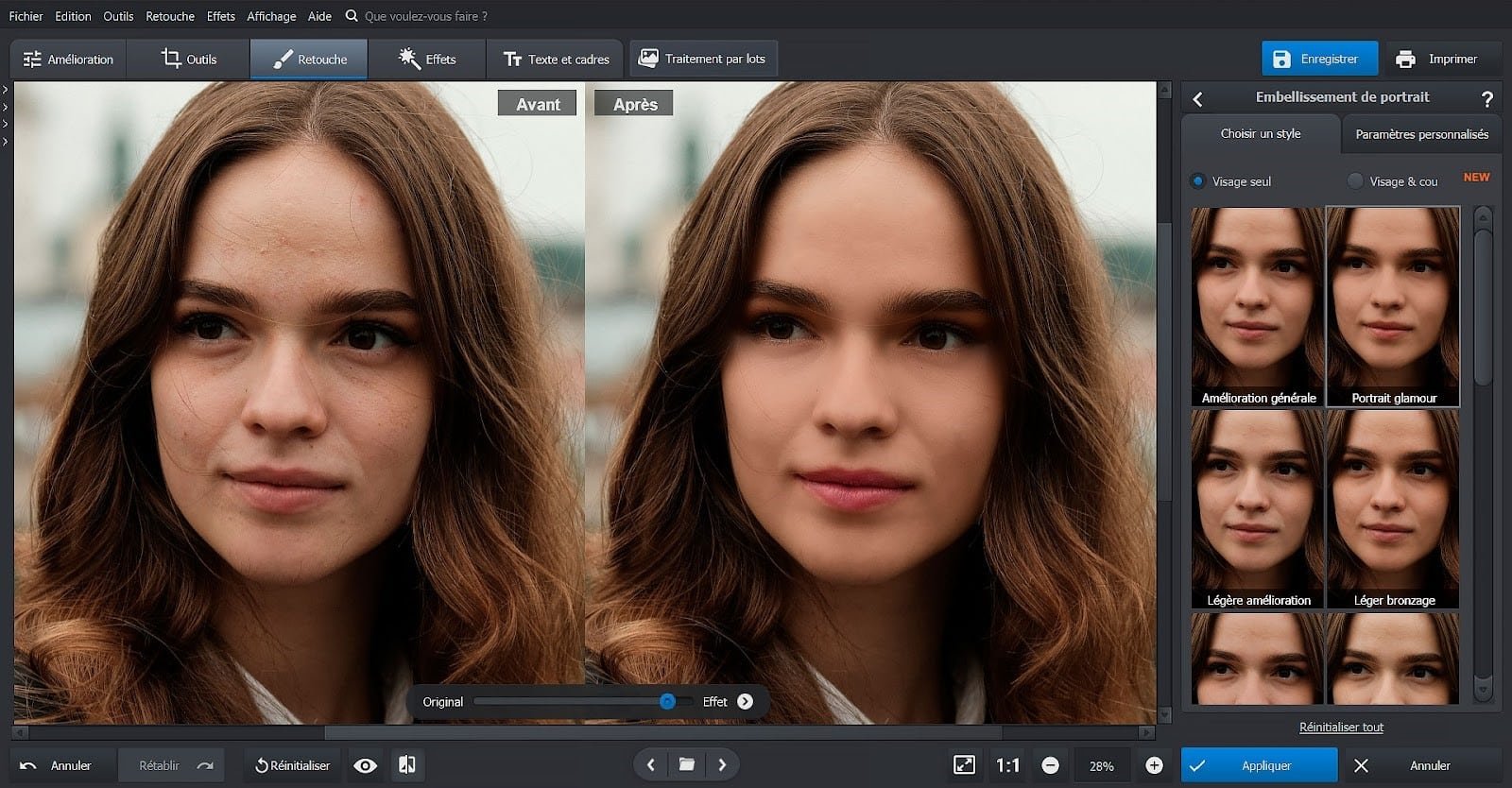Click the Annuler button in right panel
This screenshot has width=1512, height=788.
click(x=1420, y=765)
